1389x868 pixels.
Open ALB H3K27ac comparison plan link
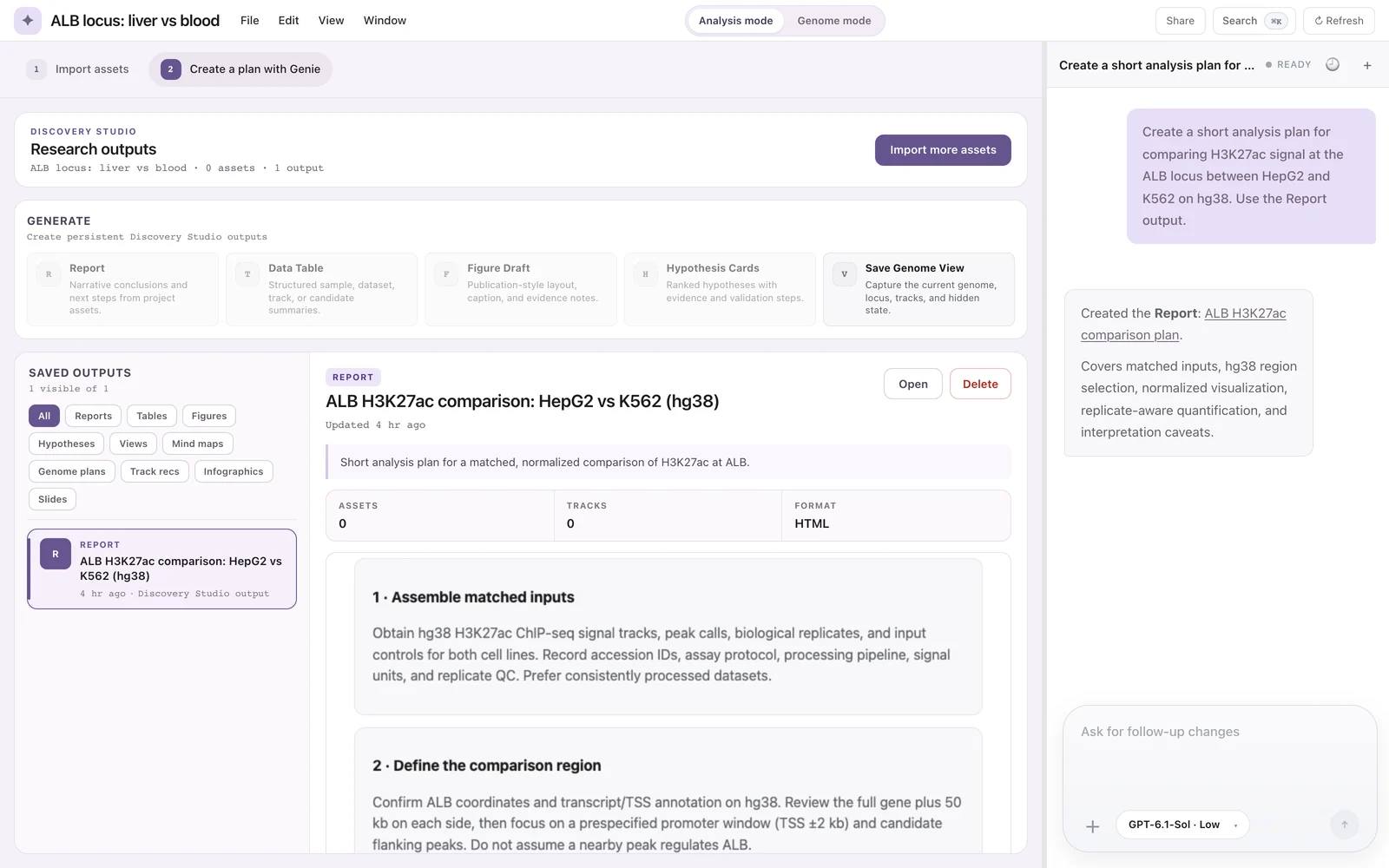tap(1183, 324)
